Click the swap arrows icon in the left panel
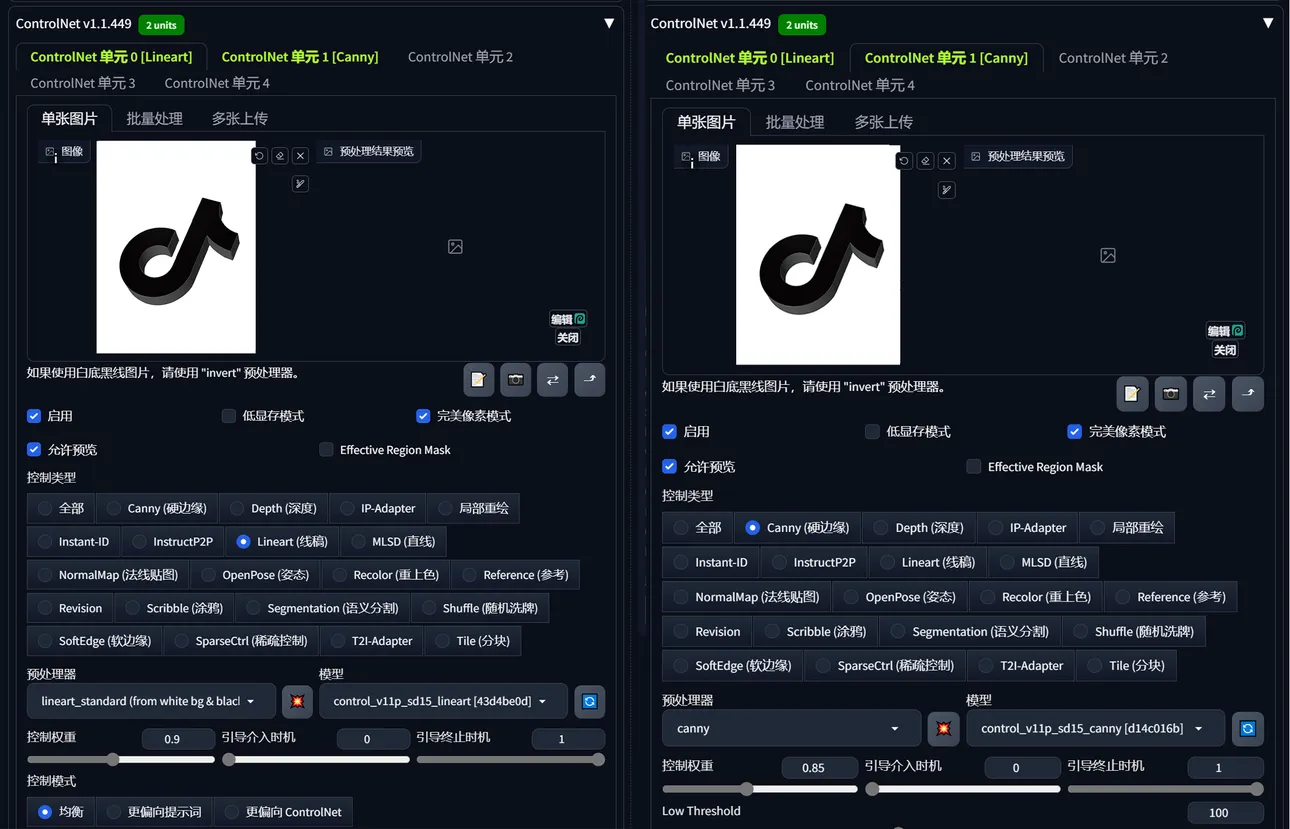Image resolution: width=1290 pixels, height=829 pixels. click(553, 380)
